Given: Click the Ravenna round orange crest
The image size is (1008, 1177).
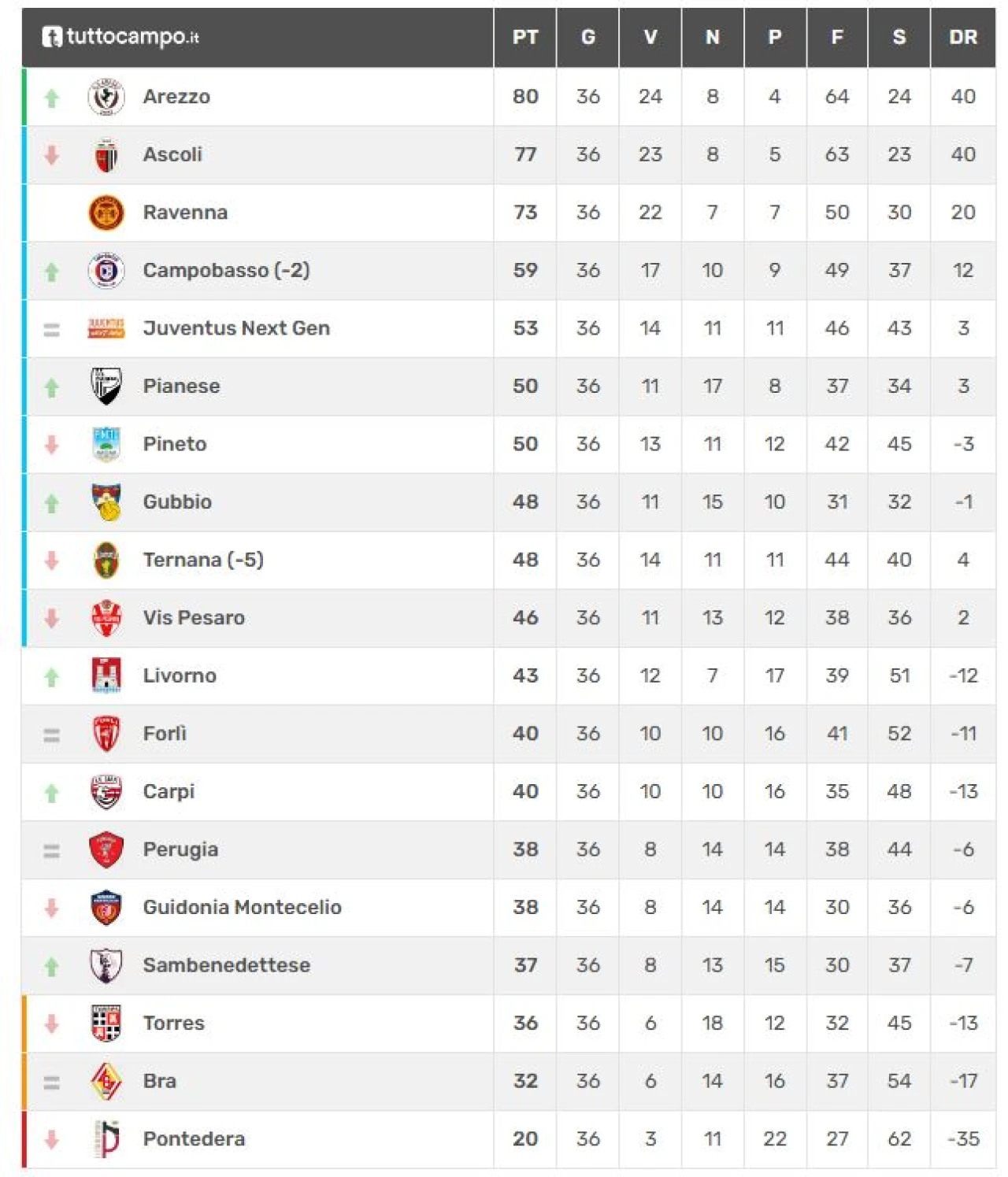Looking at the screenshot, I should [x=106, y=213].
